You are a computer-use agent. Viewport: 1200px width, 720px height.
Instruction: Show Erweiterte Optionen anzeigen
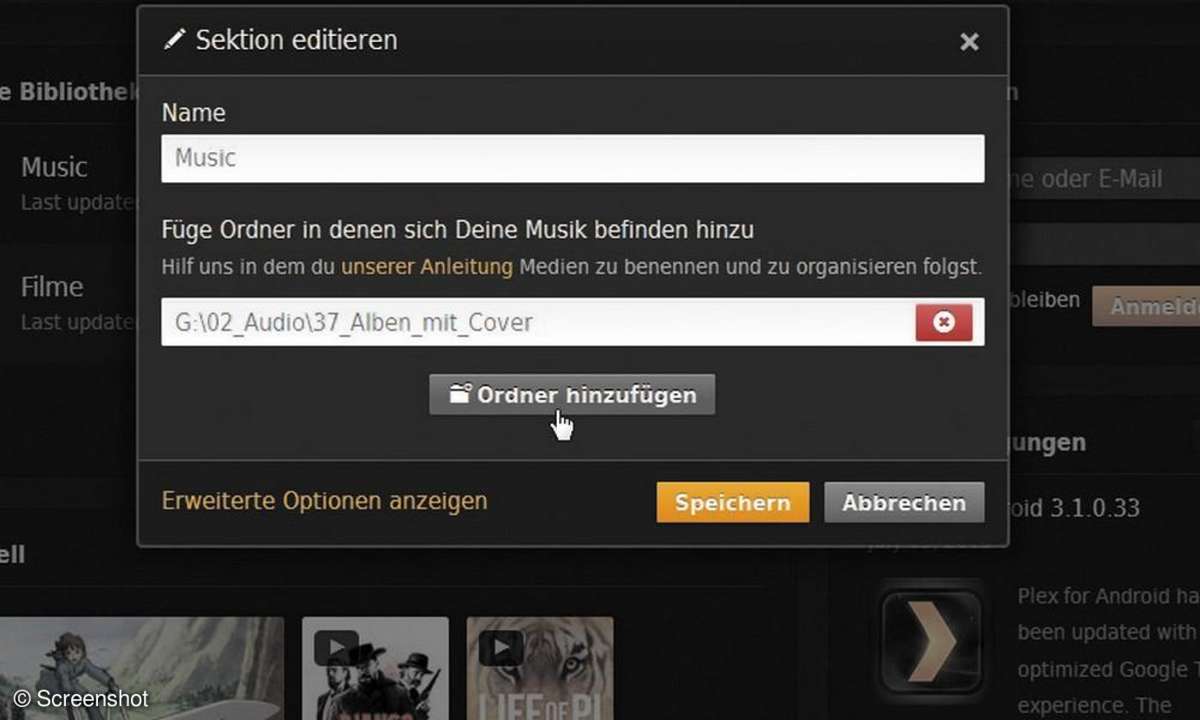point(325,501)
